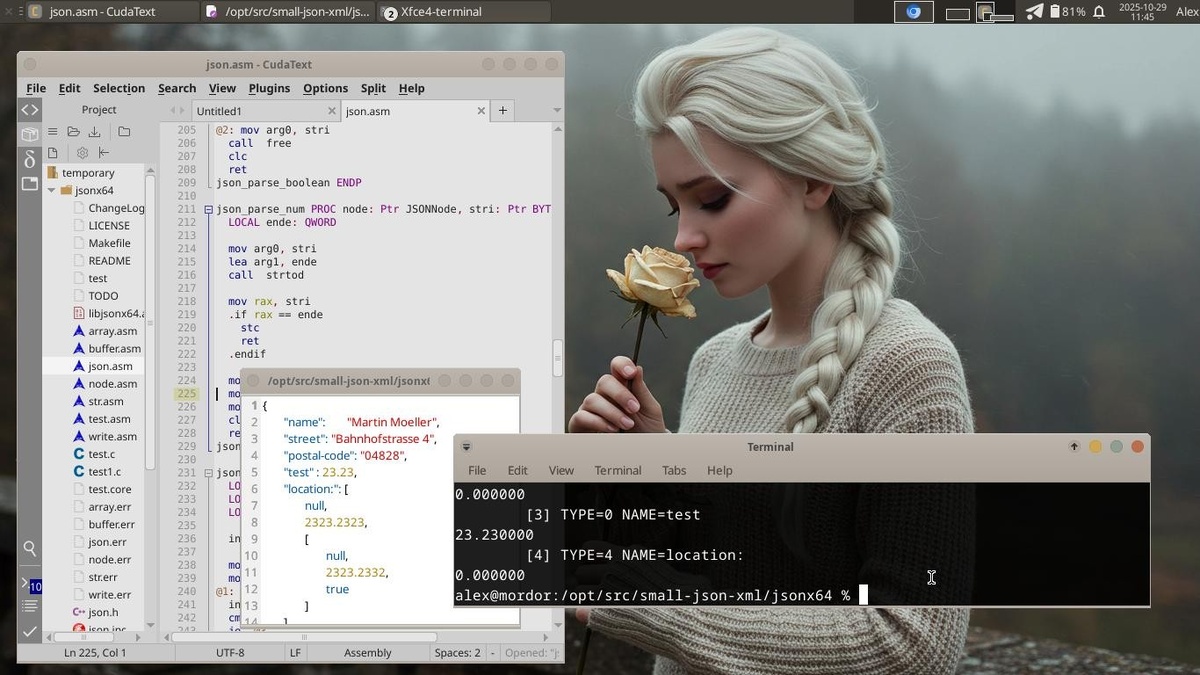Image resolution: width=1200 pixels, height=675 pixels.
Task: Open project menu hamburger icon
Action: pos(53,131)
